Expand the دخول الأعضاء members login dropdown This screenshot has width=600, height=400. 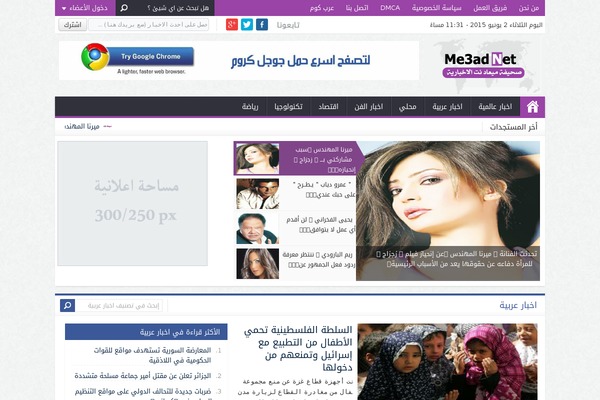pyautogui.click(x=85, y=8)
